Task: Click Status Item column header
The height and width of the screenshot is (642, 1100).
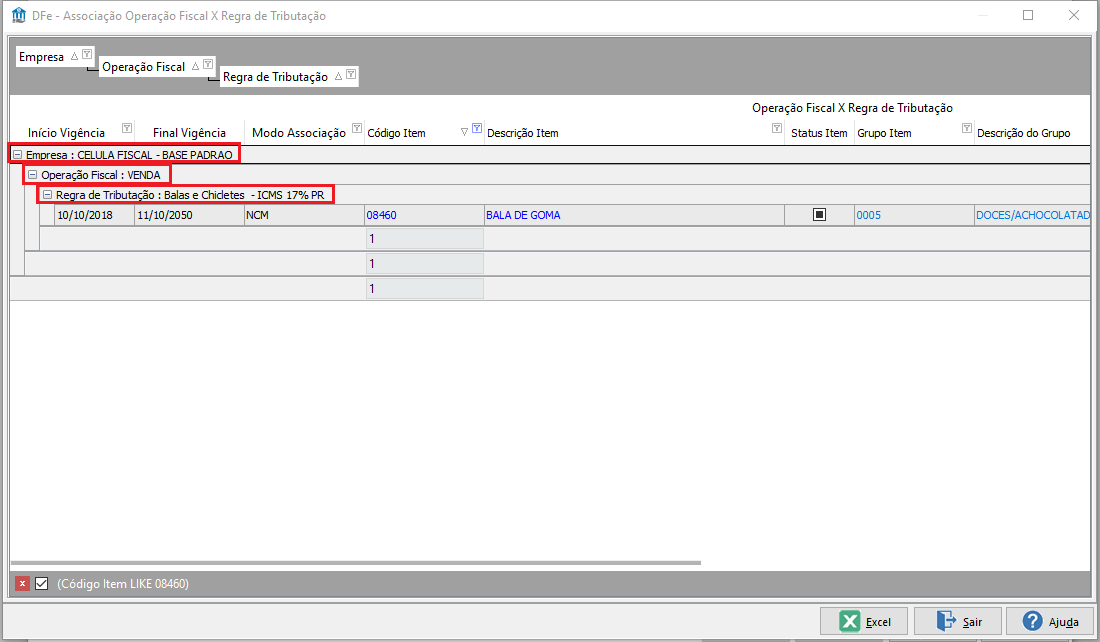Action: coord(819,133)
